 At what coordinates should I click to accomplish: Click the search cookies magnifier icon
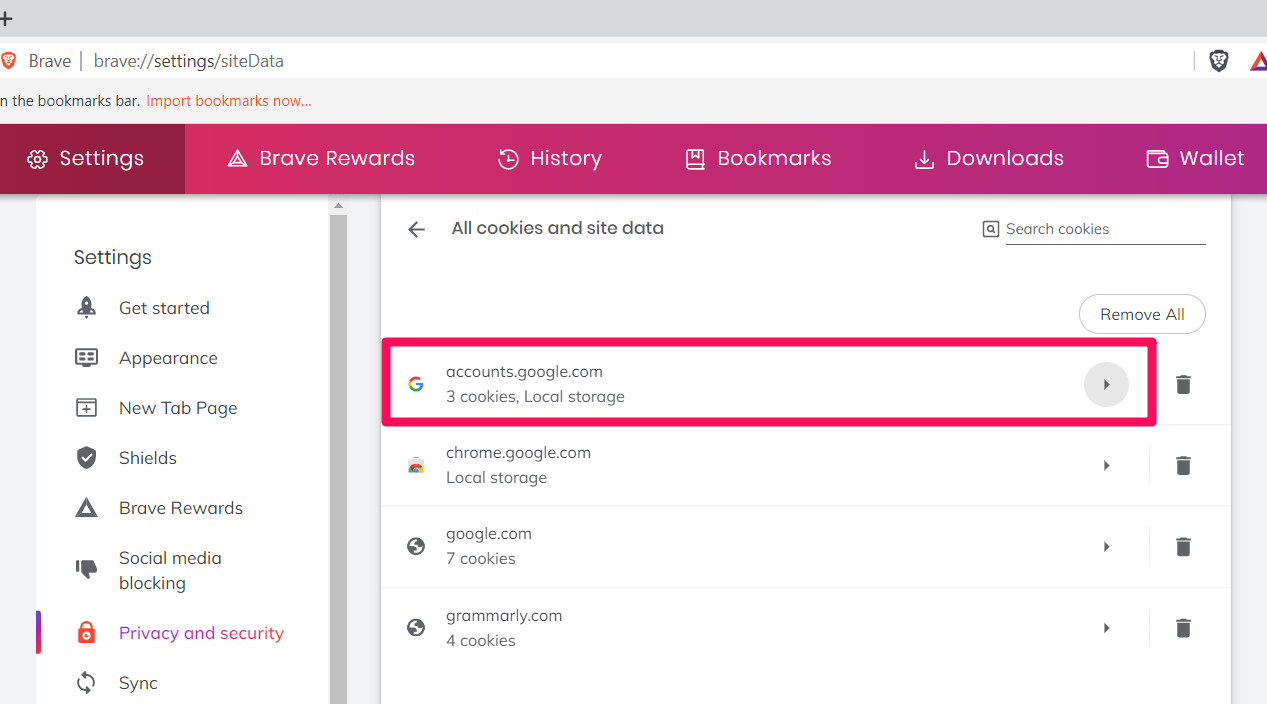tap(990, 229)
